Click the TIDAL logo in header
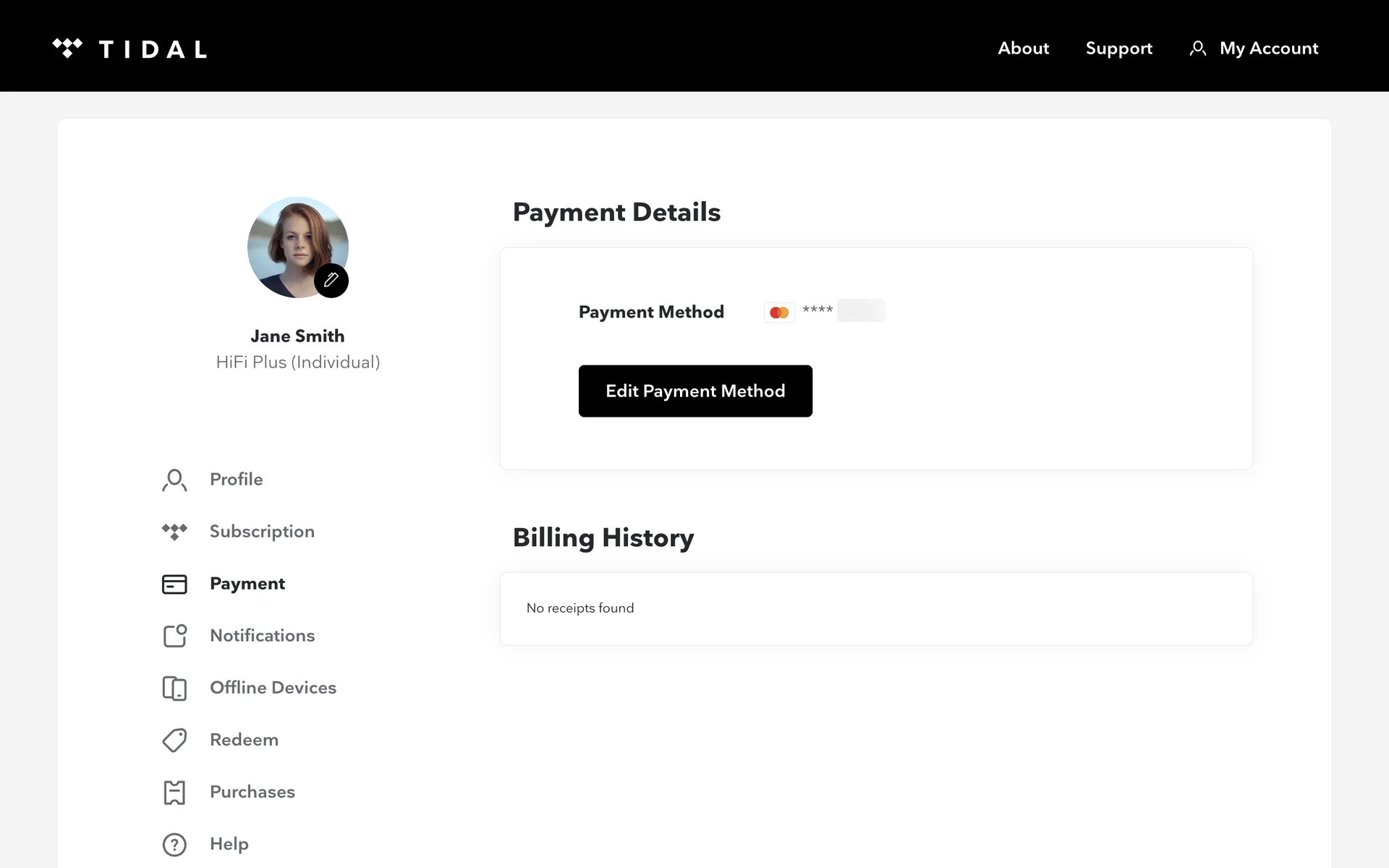This screenshot has width=1389, height=868. 130,48
